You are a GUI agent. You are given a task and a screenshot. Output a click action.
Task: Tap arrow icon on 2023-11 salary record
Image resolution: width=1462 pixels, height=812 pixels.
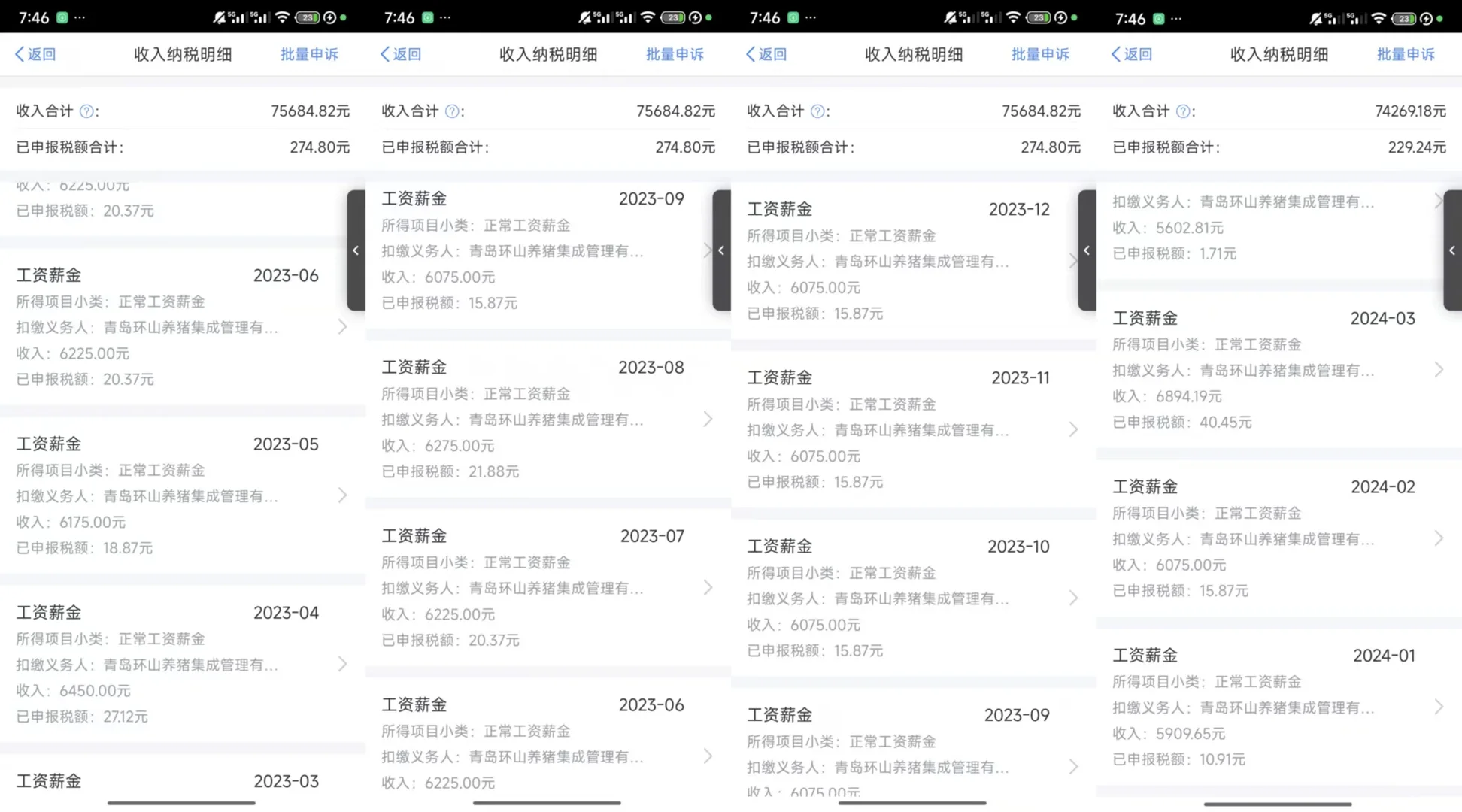1073,429
